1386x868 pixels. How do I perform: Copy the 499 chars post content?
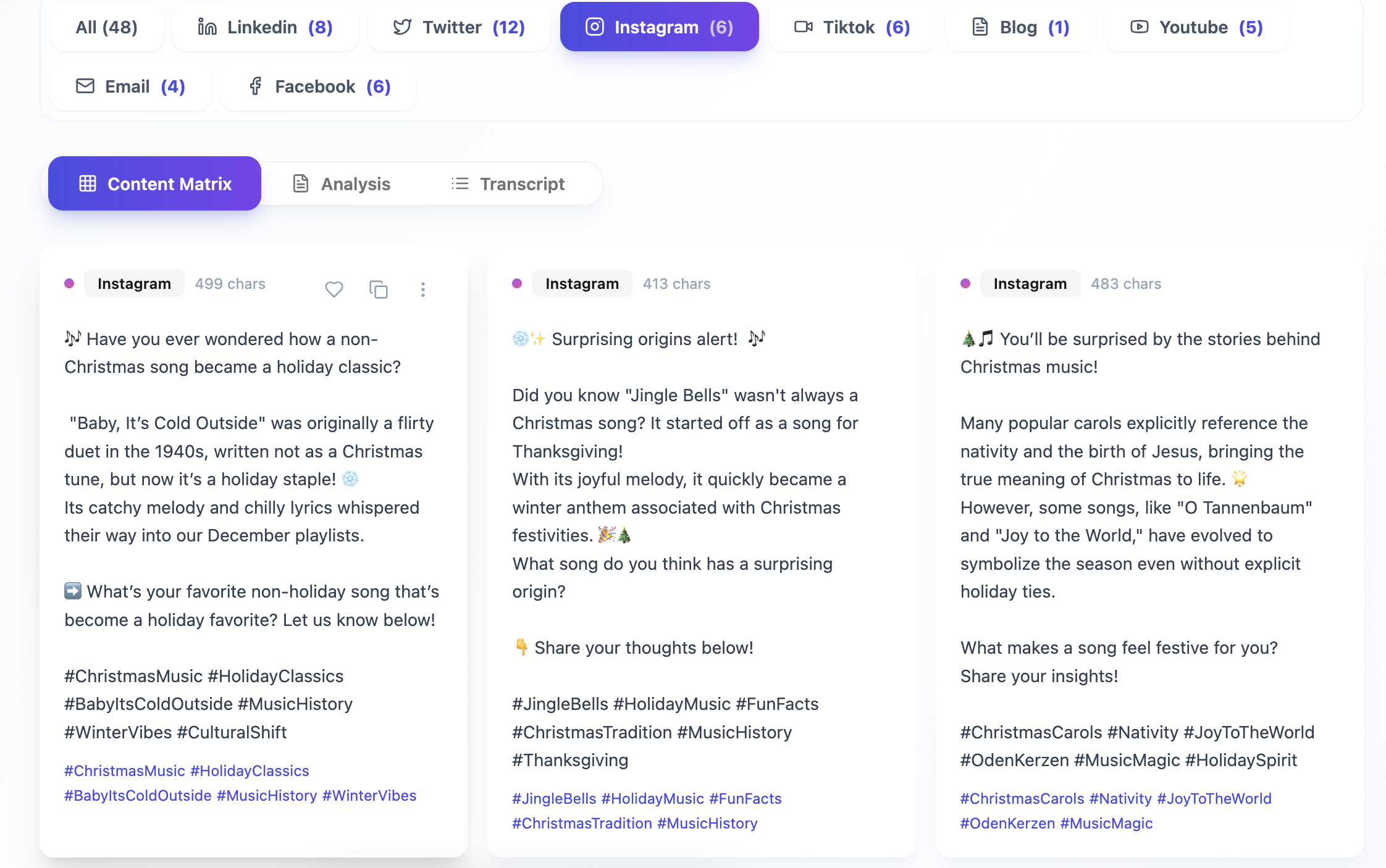click(378, 289)
